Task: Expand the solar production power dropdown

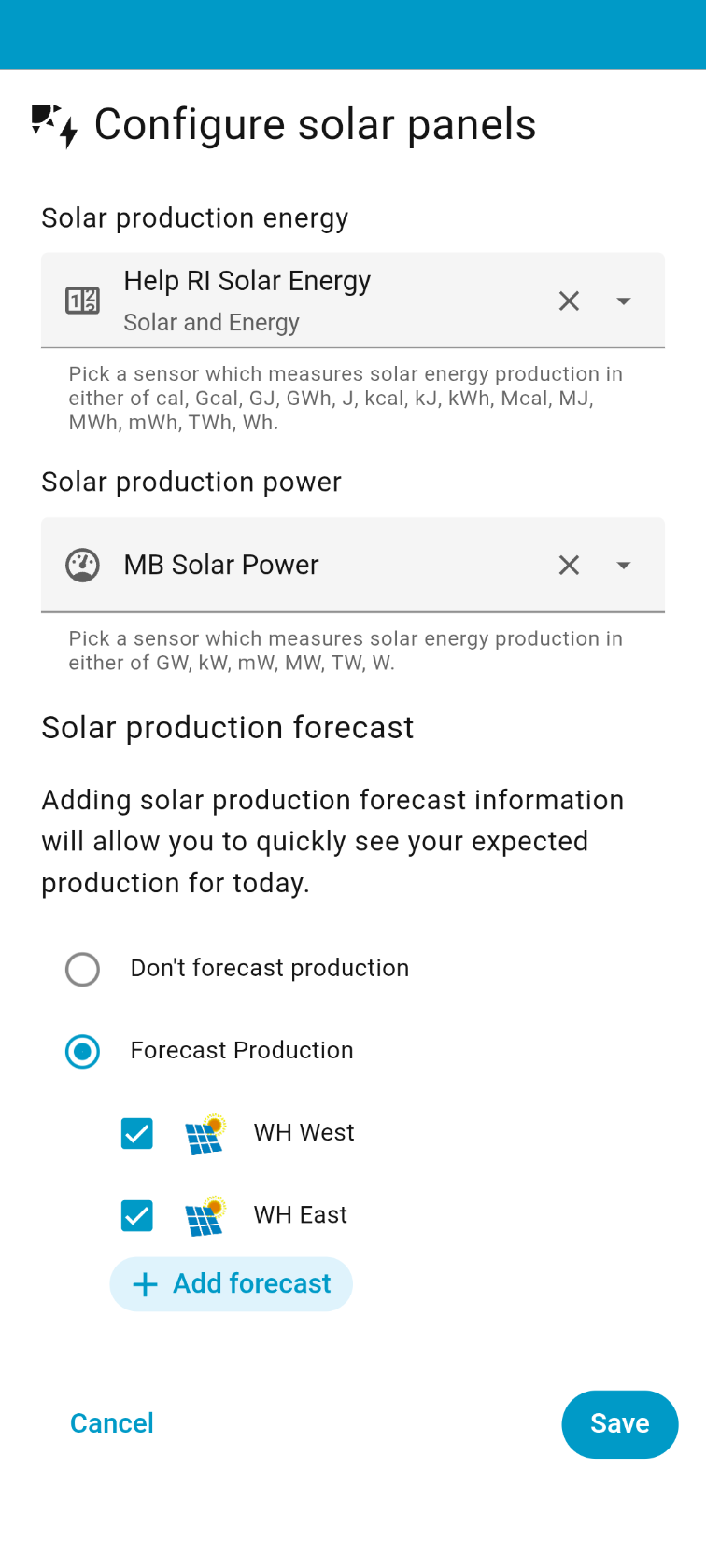Action: pyautogui.click(x=624, y=566)
